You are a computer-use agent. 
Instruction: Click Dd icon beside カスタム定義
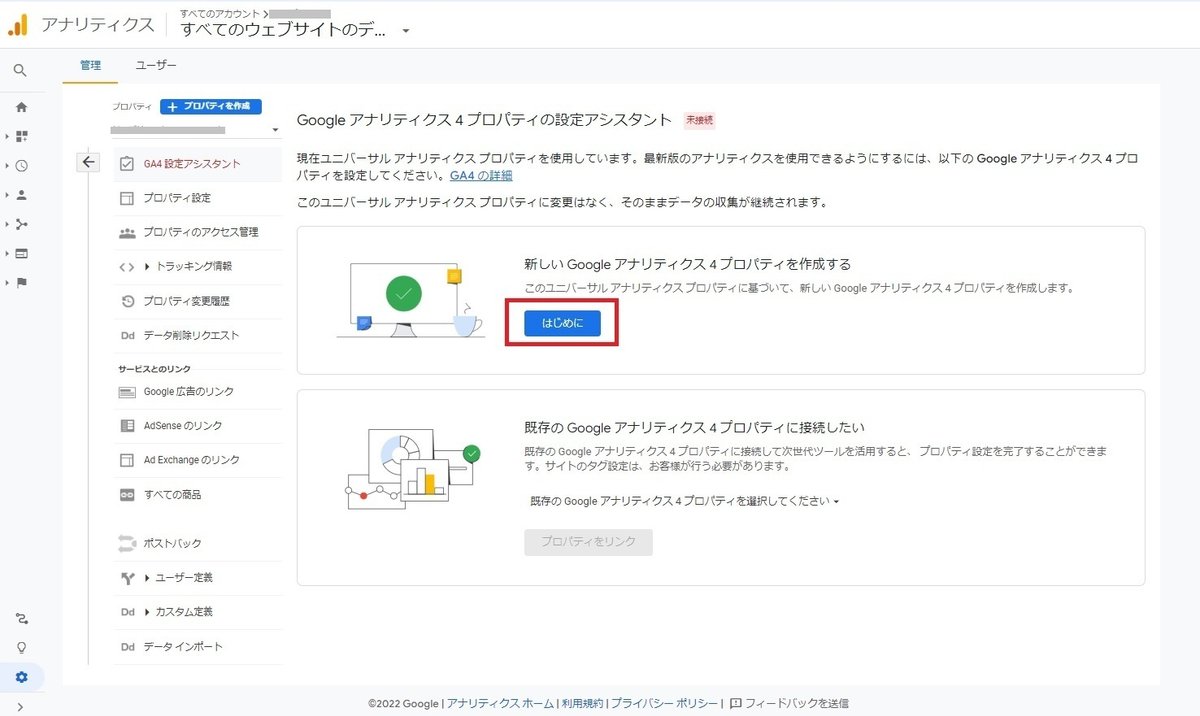coord(127,612)
